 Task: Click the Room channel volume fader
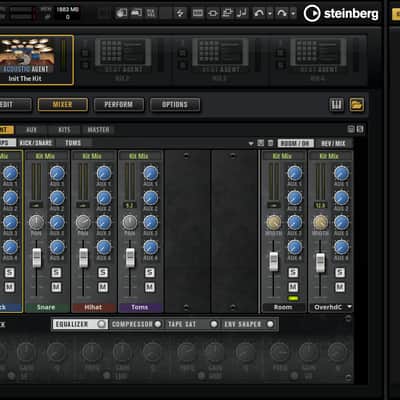click(x=274, y=261)
